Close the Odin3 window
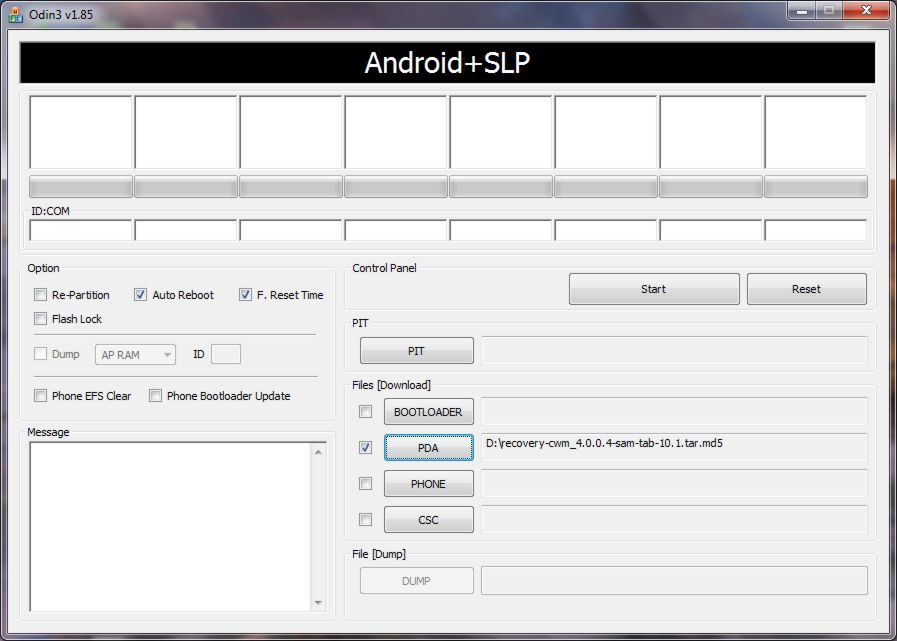 tap(866, 11)
